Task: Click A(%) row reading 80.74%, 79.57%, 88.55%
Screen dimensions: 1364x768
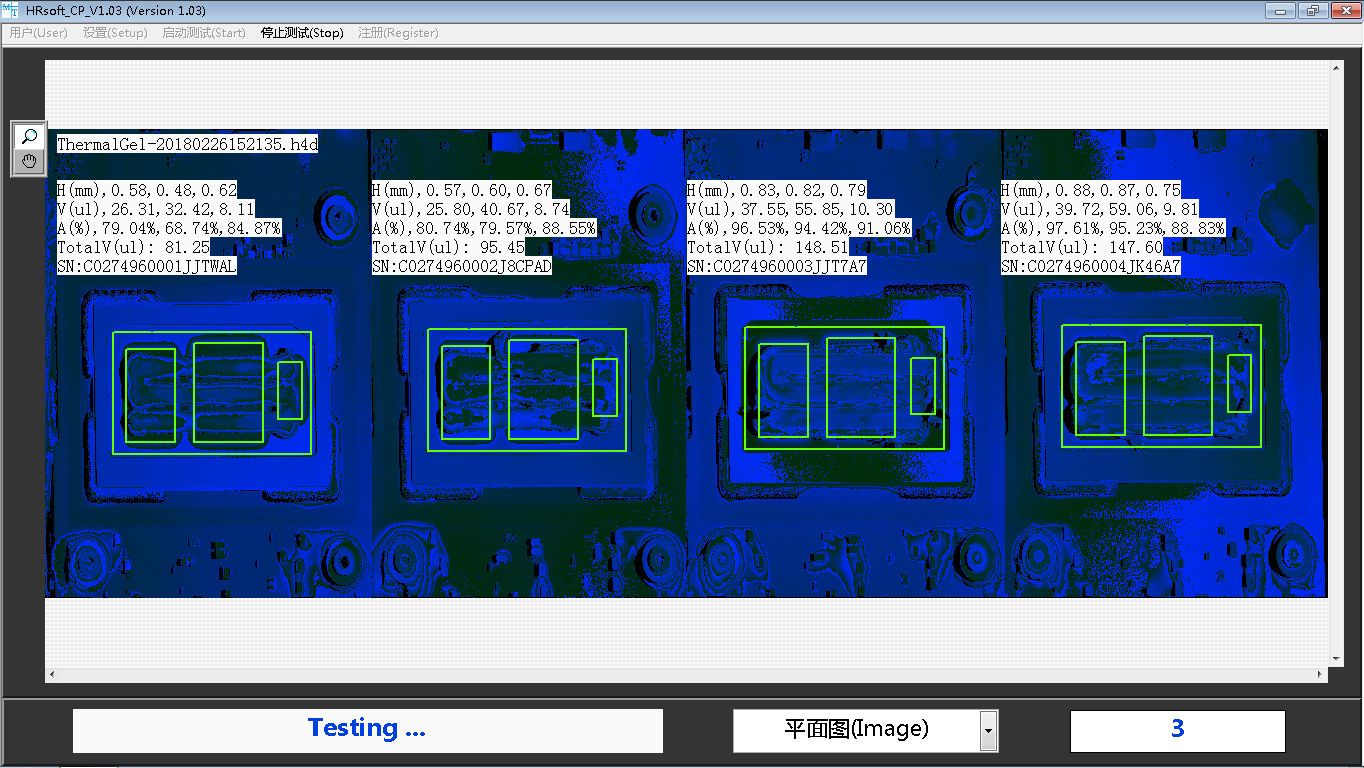Action: pos(484,228)
